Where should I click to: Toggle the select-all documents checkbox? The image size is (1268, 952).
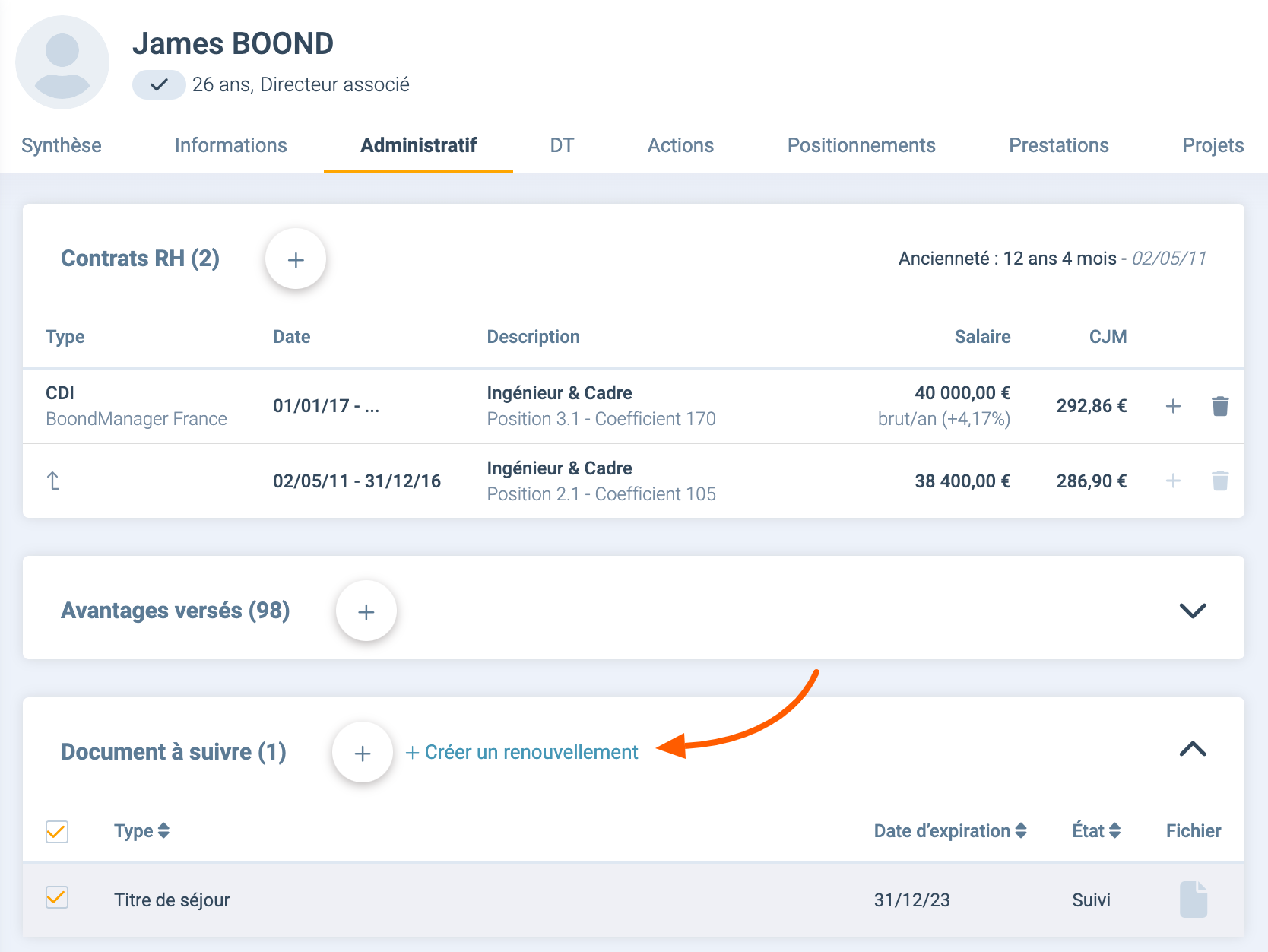[x=57, y=832]
